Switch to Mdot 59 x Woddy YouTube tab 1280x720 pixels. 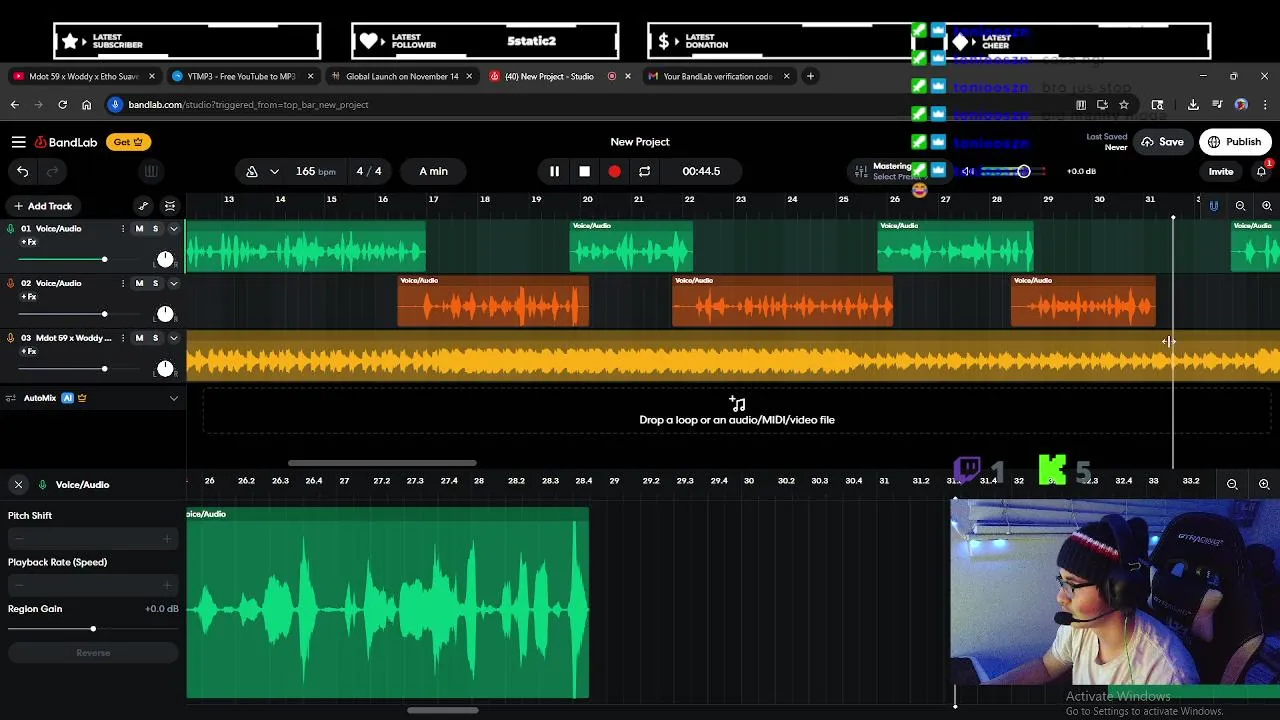[x=84, y=76]
